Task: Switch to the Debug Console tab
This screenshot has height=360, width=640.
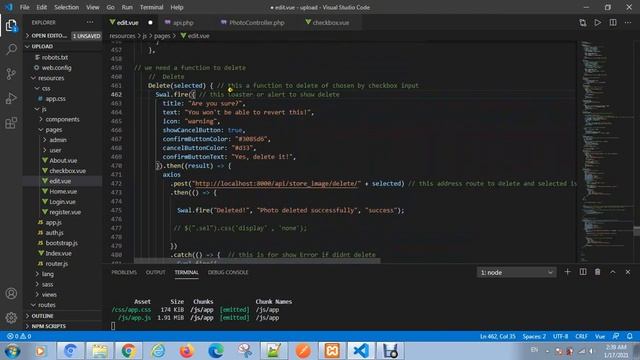Action: [228, 272]
